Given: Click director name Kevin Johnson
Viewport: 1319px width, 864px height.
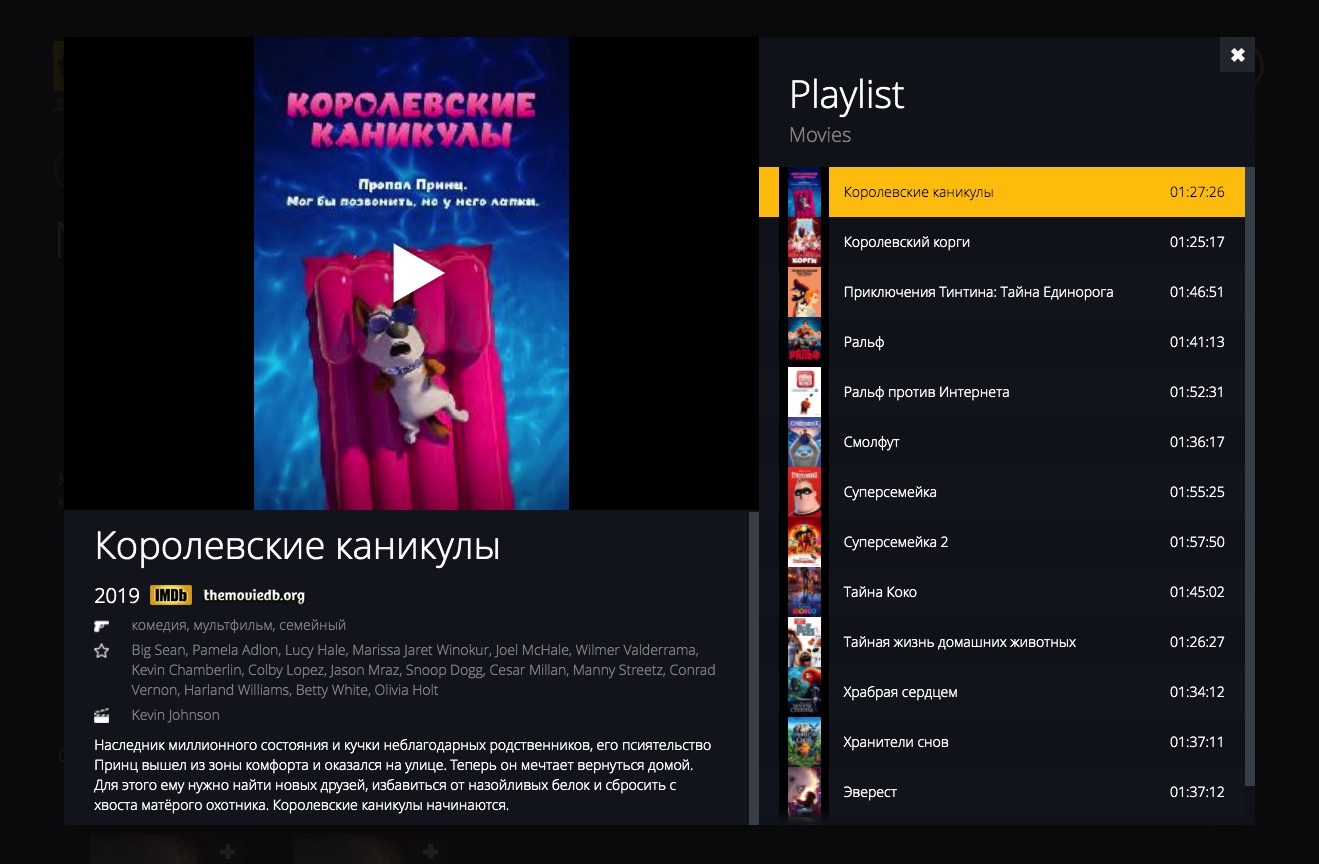Looking at the screenshot, I should 175,715.
